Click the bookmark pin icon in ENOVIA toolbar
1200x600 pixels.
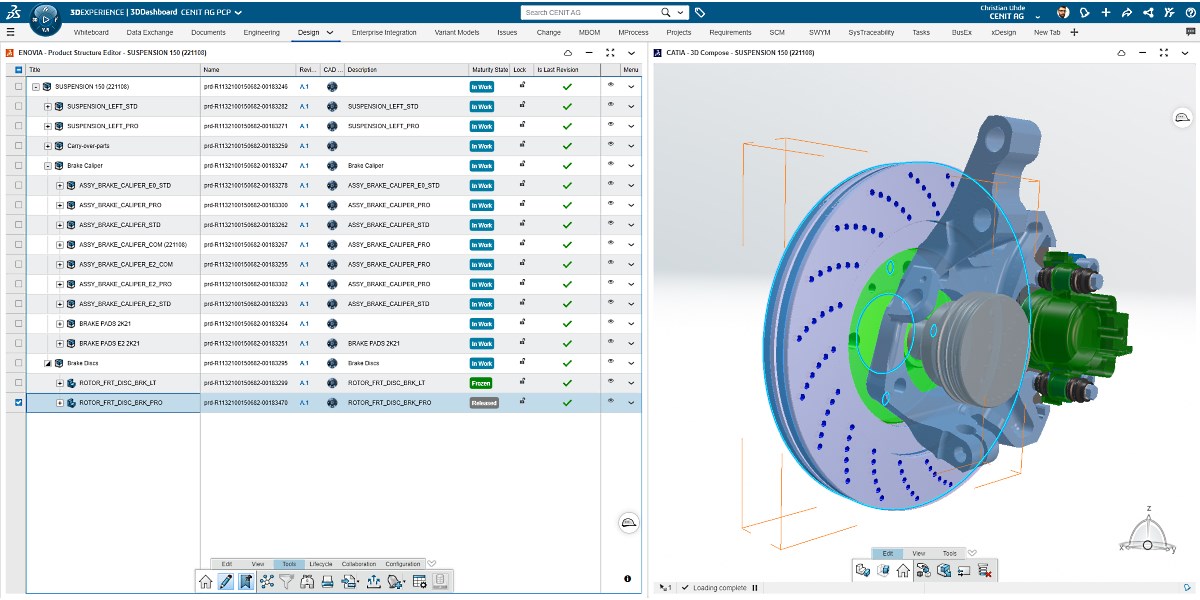[246, 581]
